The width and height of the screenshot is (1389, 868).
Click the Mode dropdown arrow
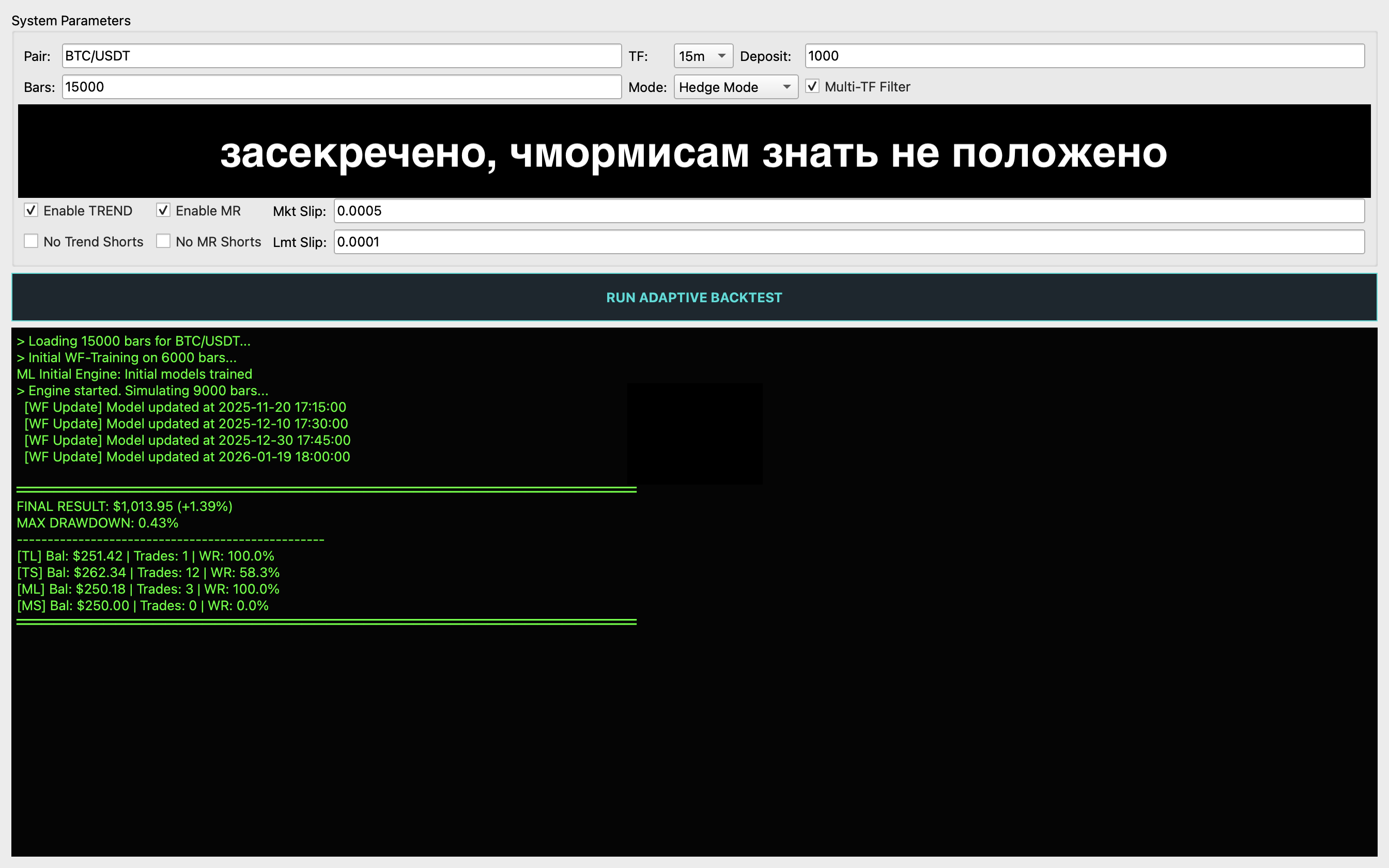pos(787,87)
